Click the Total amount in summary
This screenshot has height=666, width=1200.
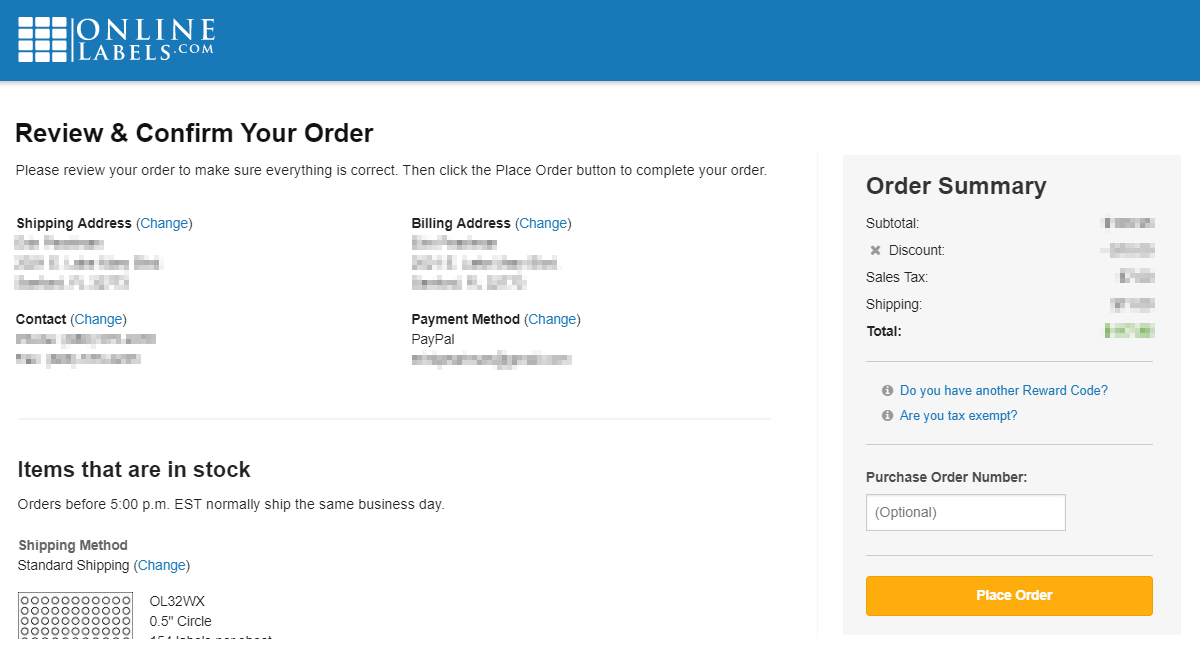pos(1129,331)
